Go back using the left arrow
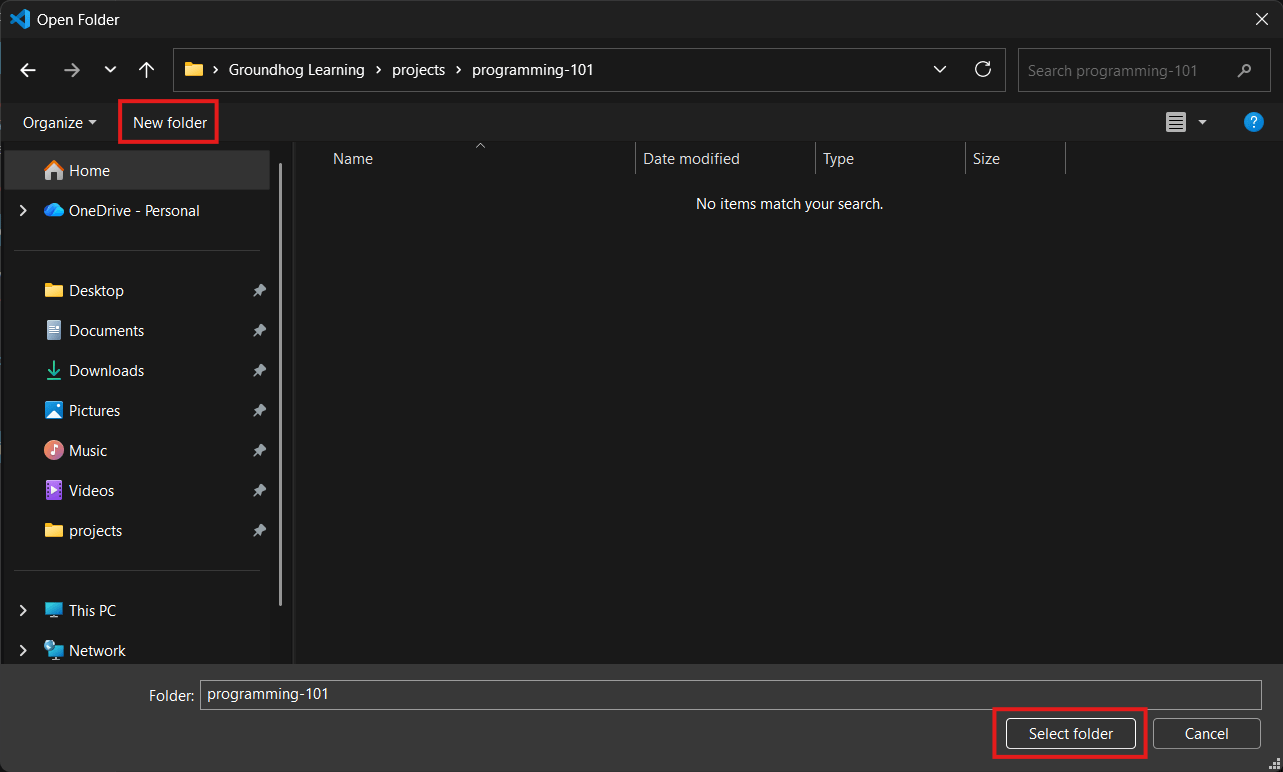 (x=28, y=70)
